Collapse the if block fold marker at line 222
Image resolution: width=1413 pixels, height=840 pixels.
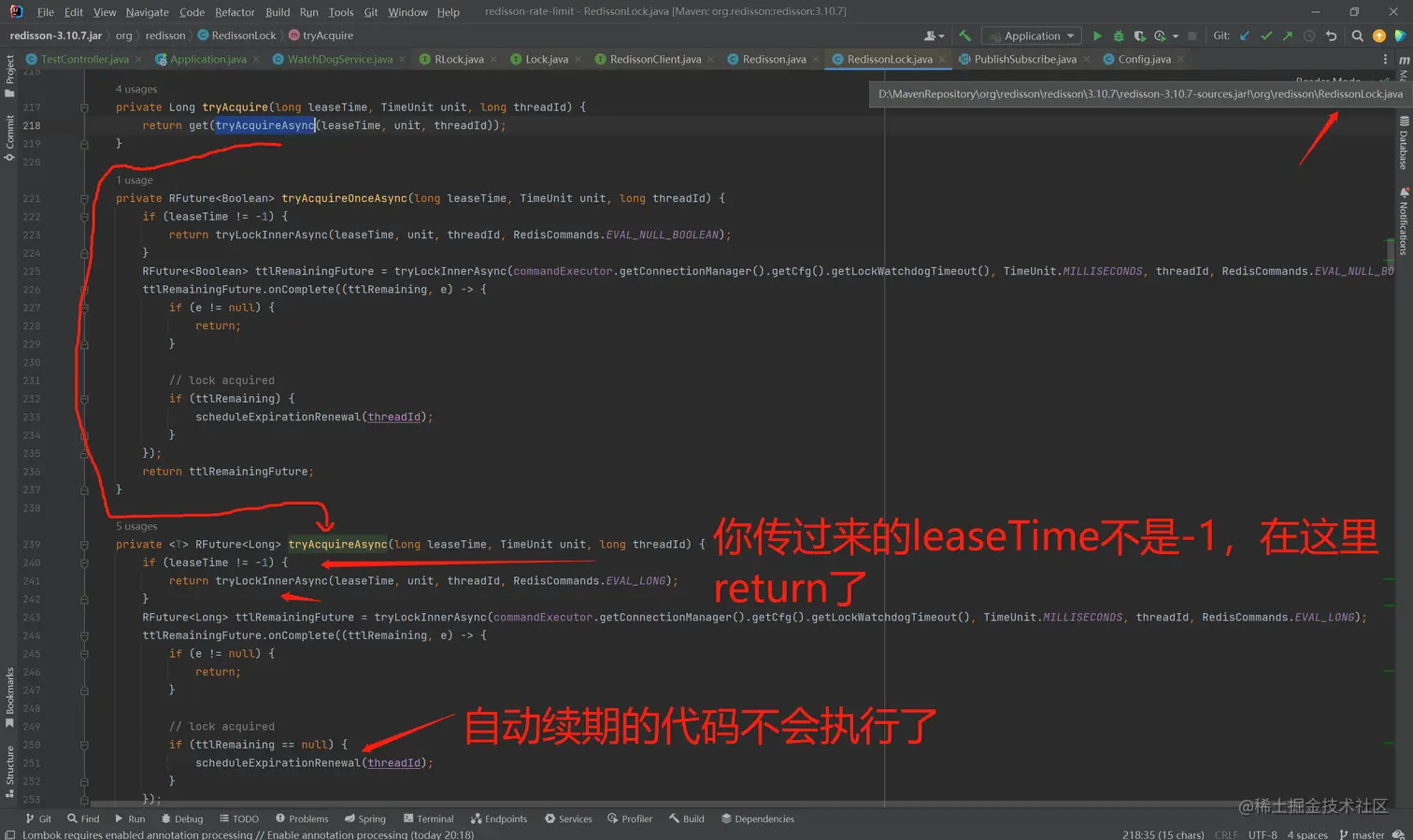84,217
